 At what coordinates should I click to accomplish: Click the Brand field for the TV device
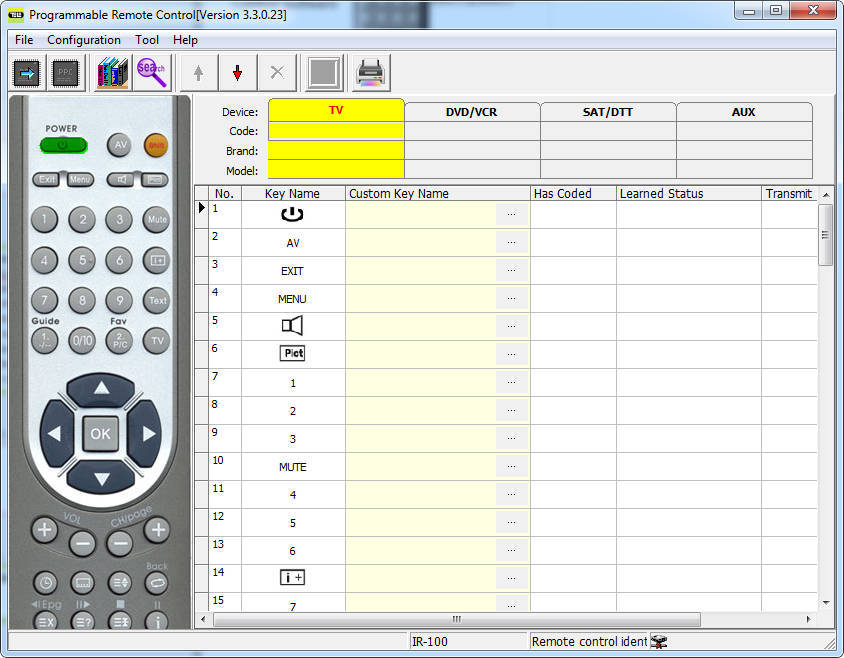click(335, 150)
